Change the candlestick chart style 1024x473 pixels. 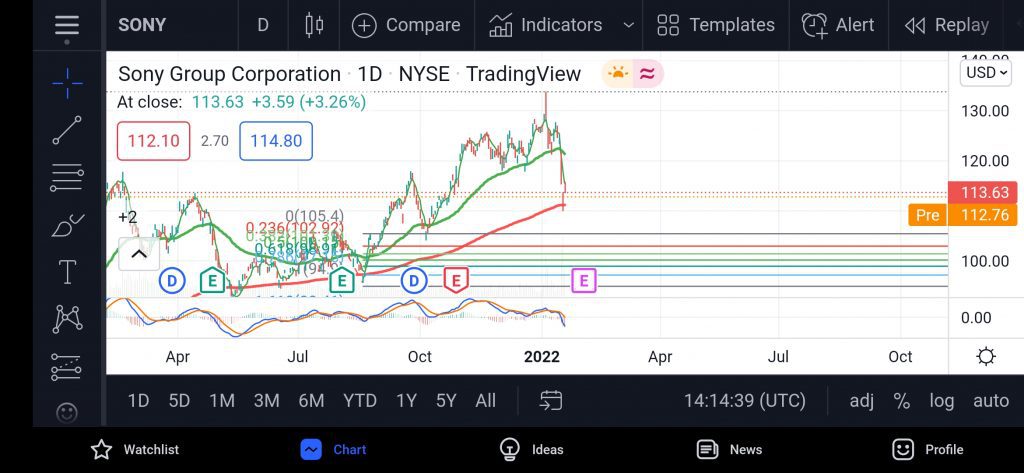(x=314, y=25)
